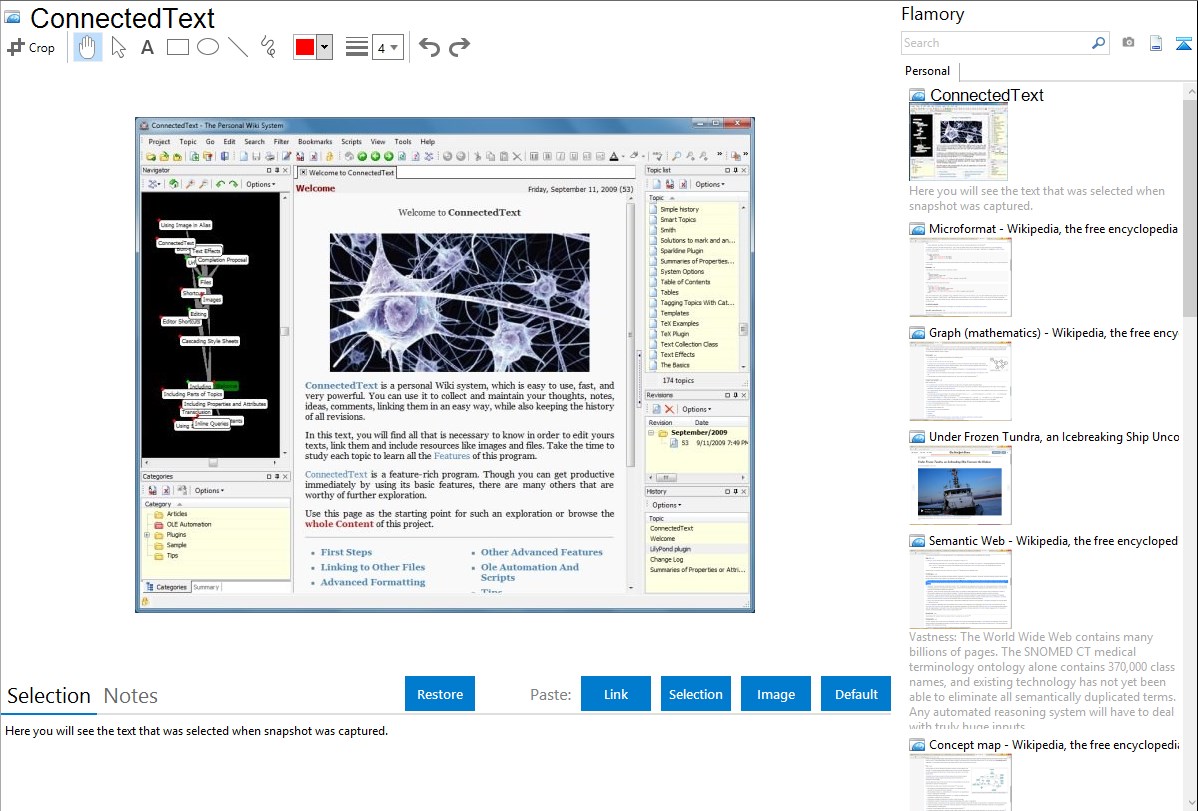
Task: Click 'Smart Topics' in the Topic list
Action: click(678, 219)
